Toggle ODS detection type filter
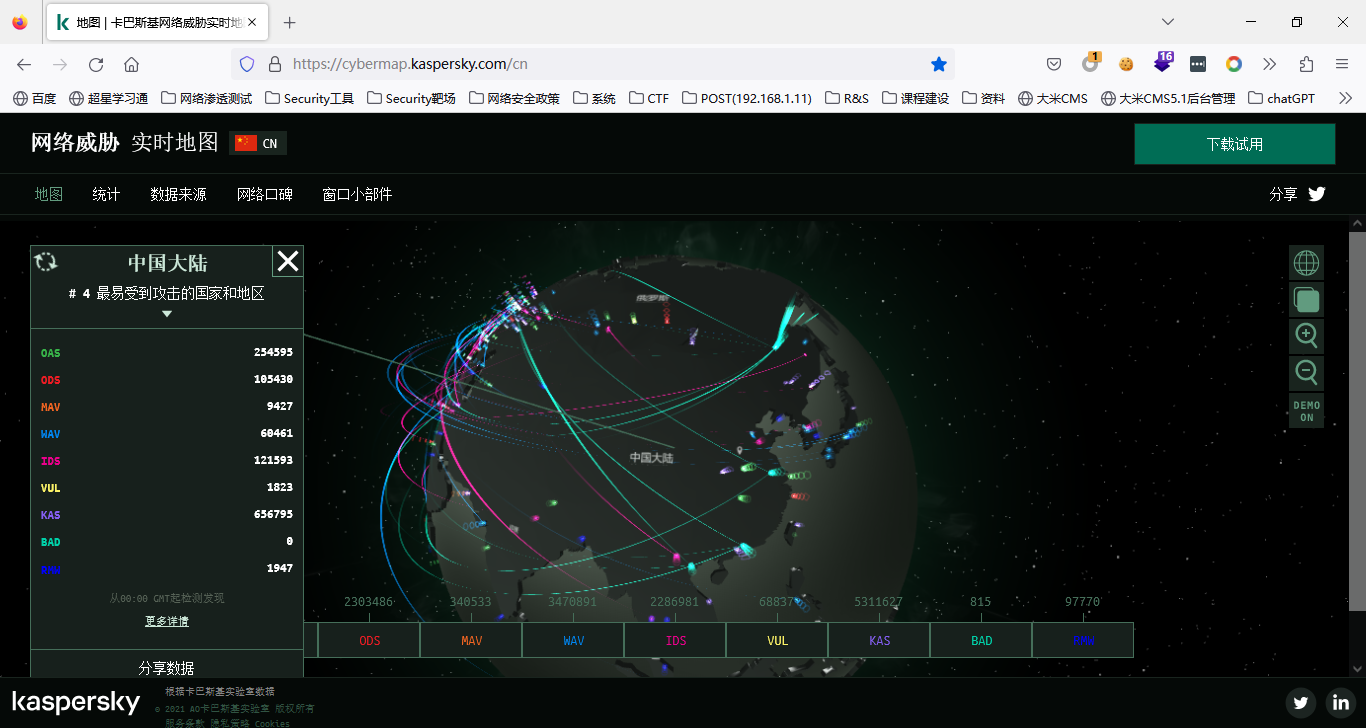Image resolution: width=1366 pixels, height=728 pixels. point(369,640)
